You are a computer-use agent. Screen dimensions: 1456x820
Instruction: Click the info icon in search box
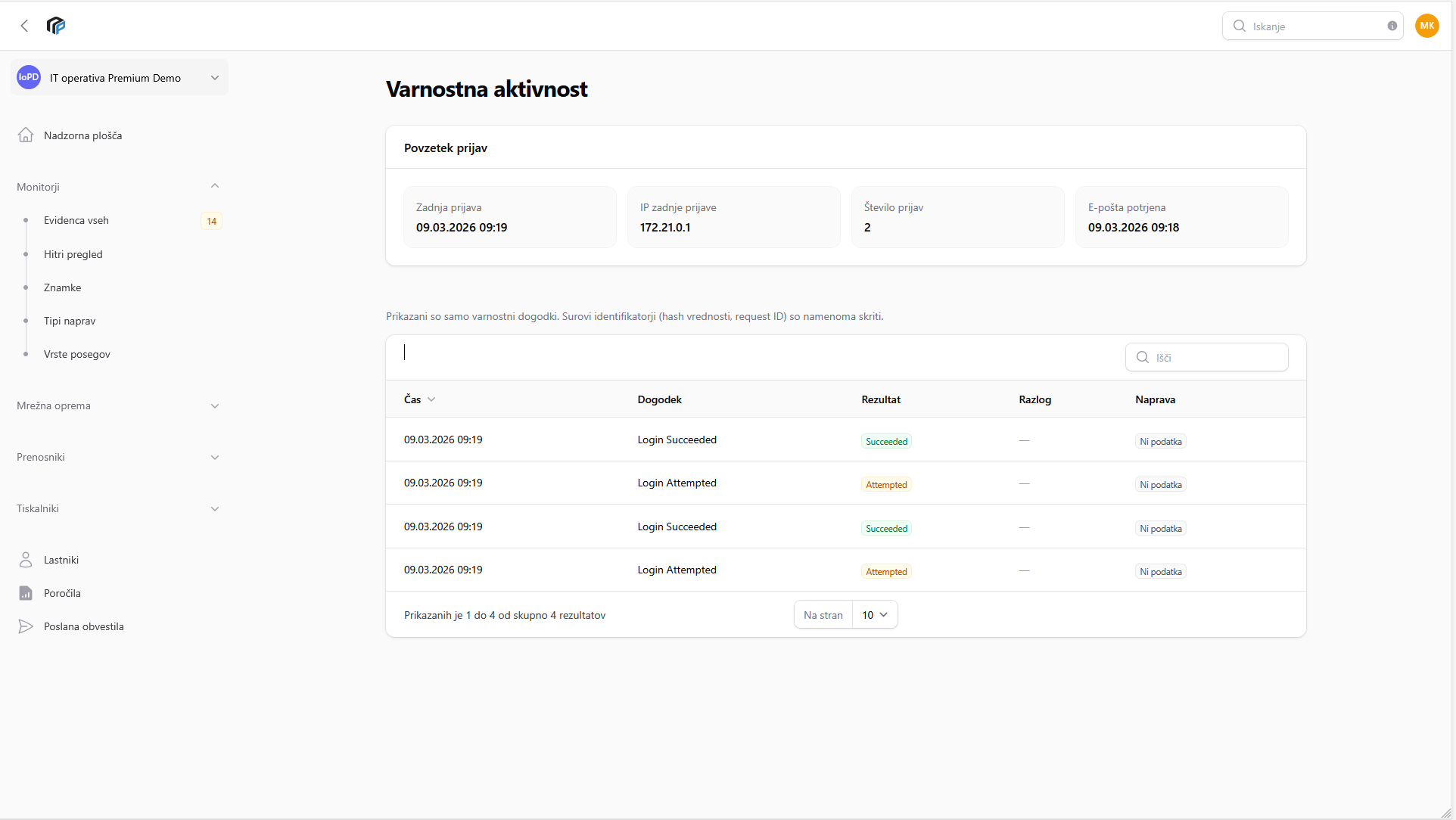(x=1392, y=26)
